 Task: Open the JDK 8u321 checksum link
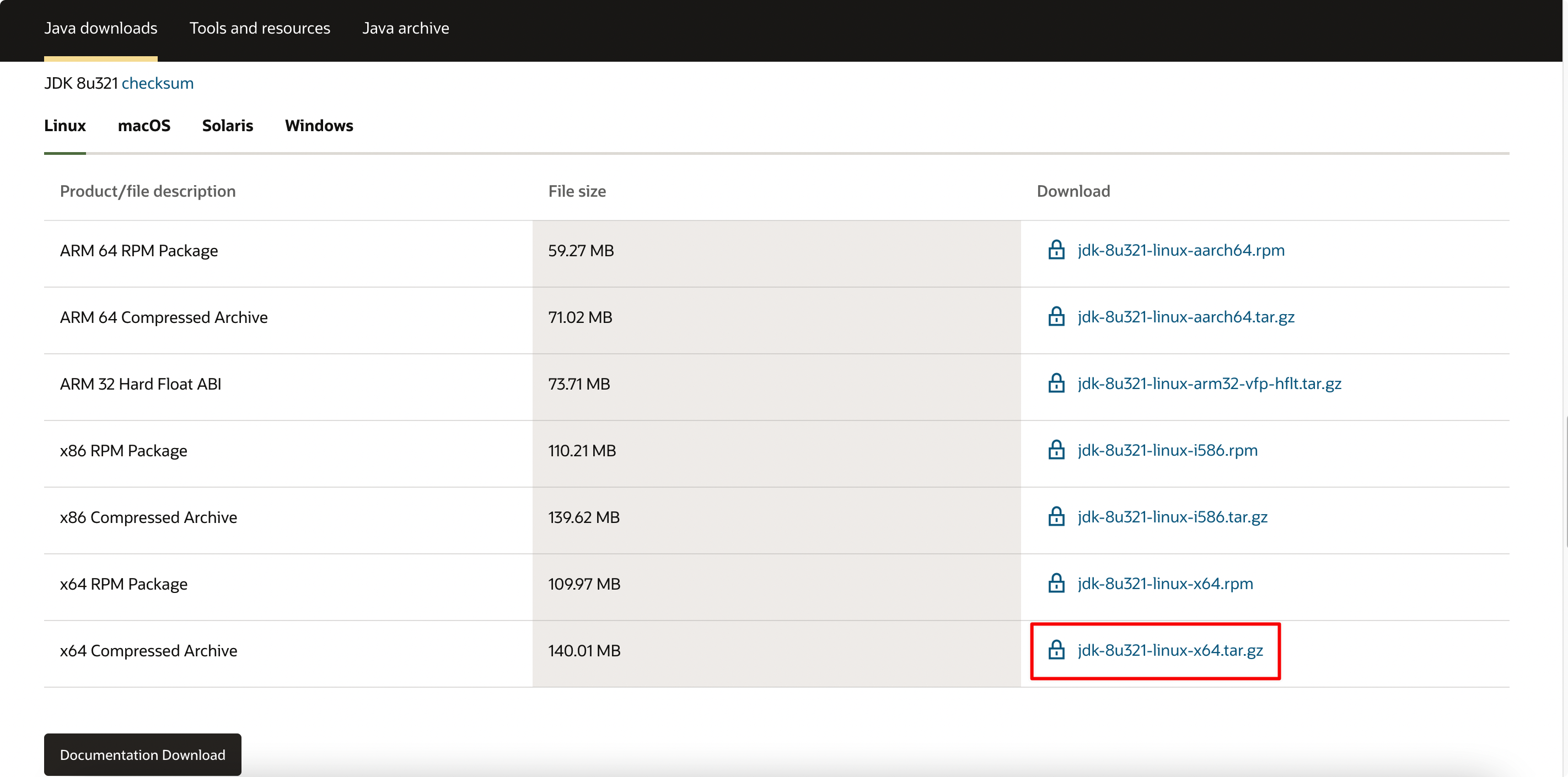coord(157,83)
